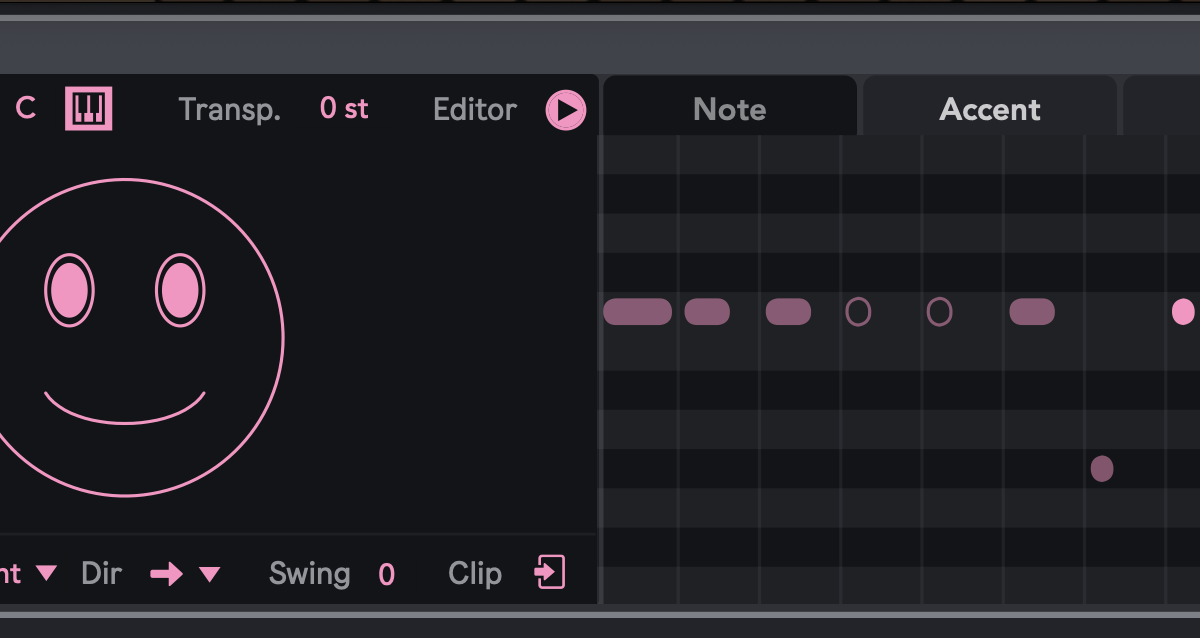
Task: Open the root key C selector
Action: click(26, 109)
